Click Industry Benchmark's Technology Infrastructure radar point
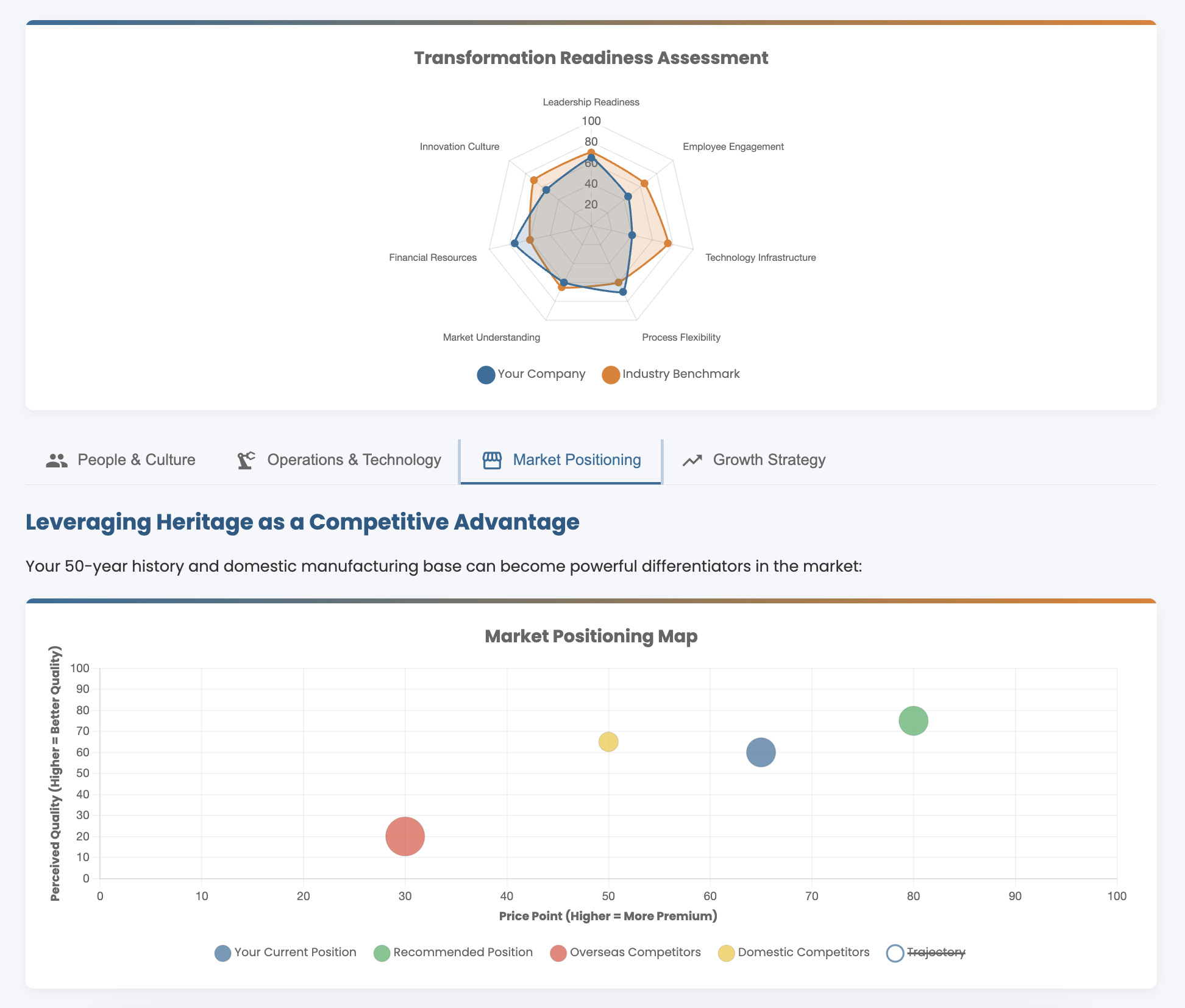The width and height of the screenshot is (1185, 1008). click(668, 244)
